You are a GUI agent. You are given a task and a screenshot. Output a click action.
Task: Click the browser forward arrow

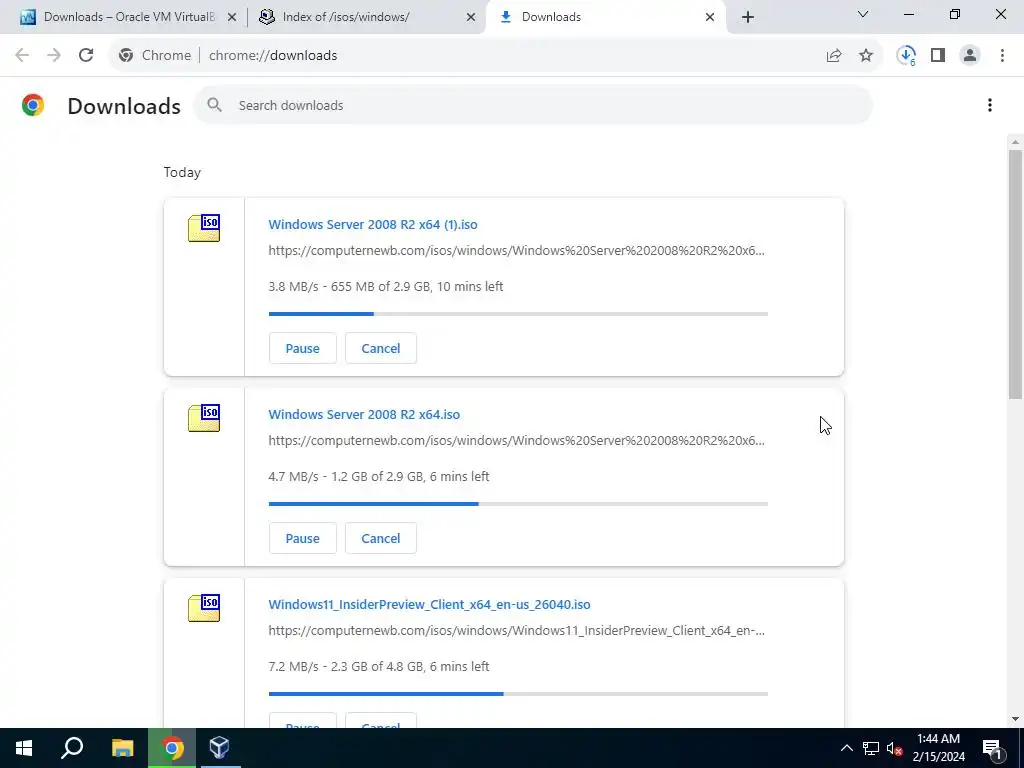tap(54, 56)
